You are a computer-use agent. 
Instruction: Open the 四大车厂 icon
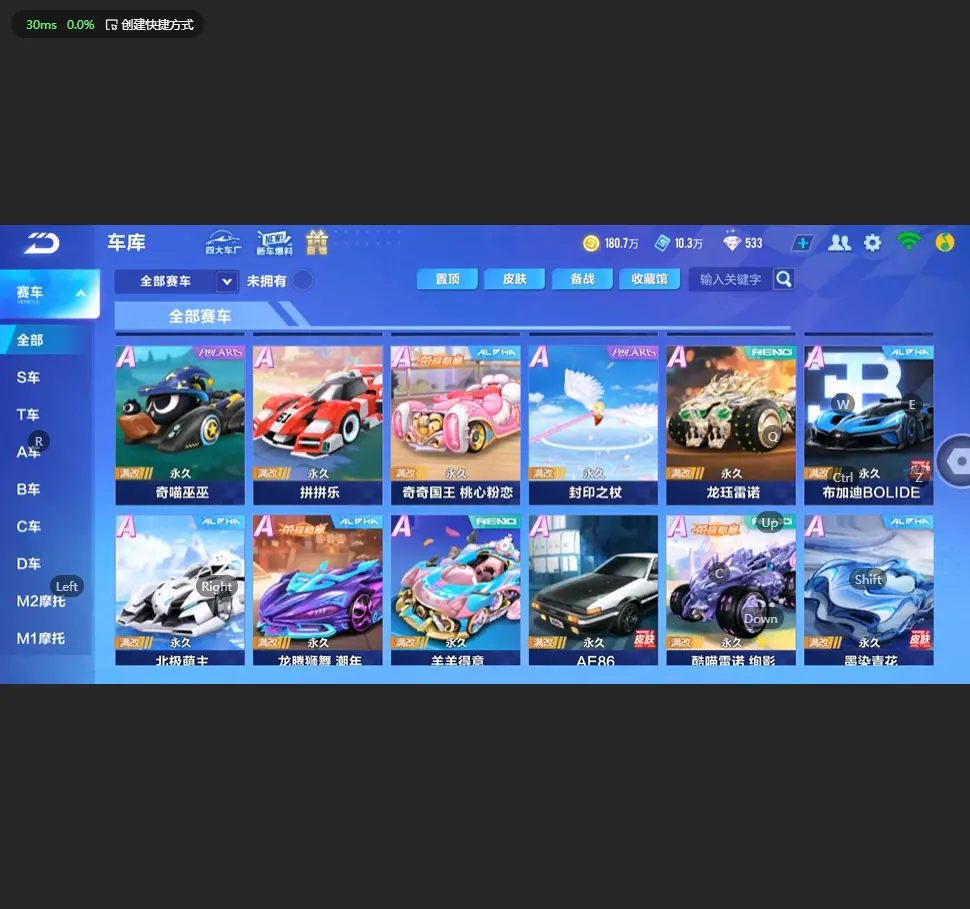(223, 243)
